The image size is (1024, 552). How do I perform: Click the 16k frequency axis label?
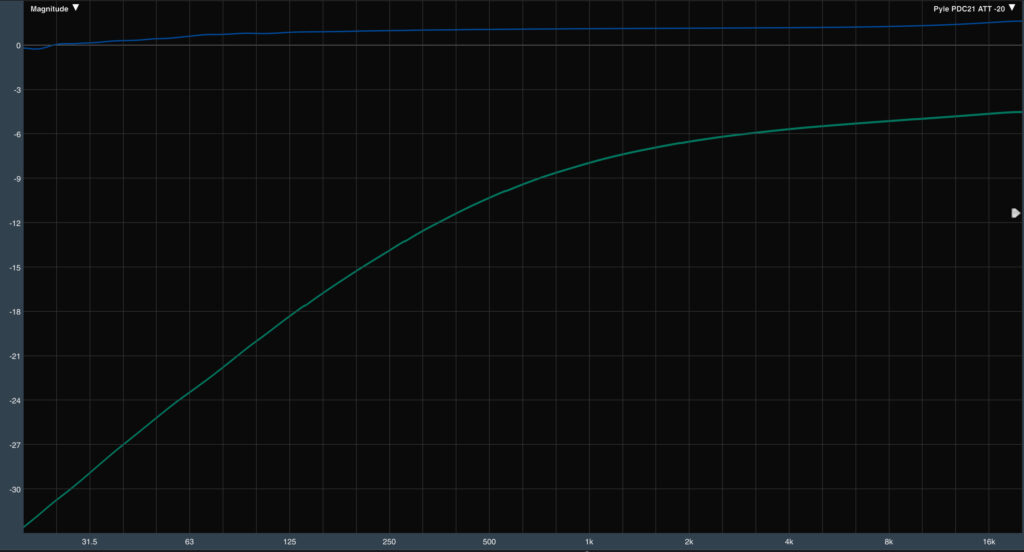click(989, 542)
